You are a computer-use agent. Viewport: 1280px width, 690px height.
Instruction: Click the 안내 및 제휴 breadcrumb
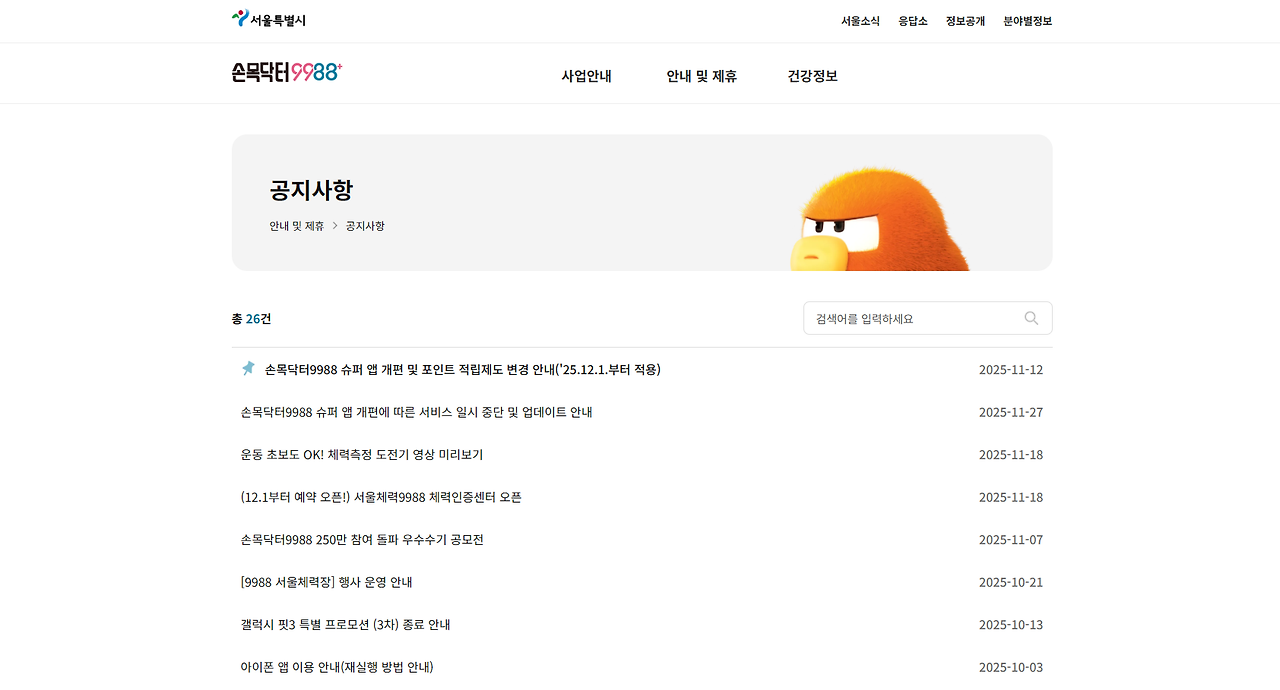(x=296, y=226)
